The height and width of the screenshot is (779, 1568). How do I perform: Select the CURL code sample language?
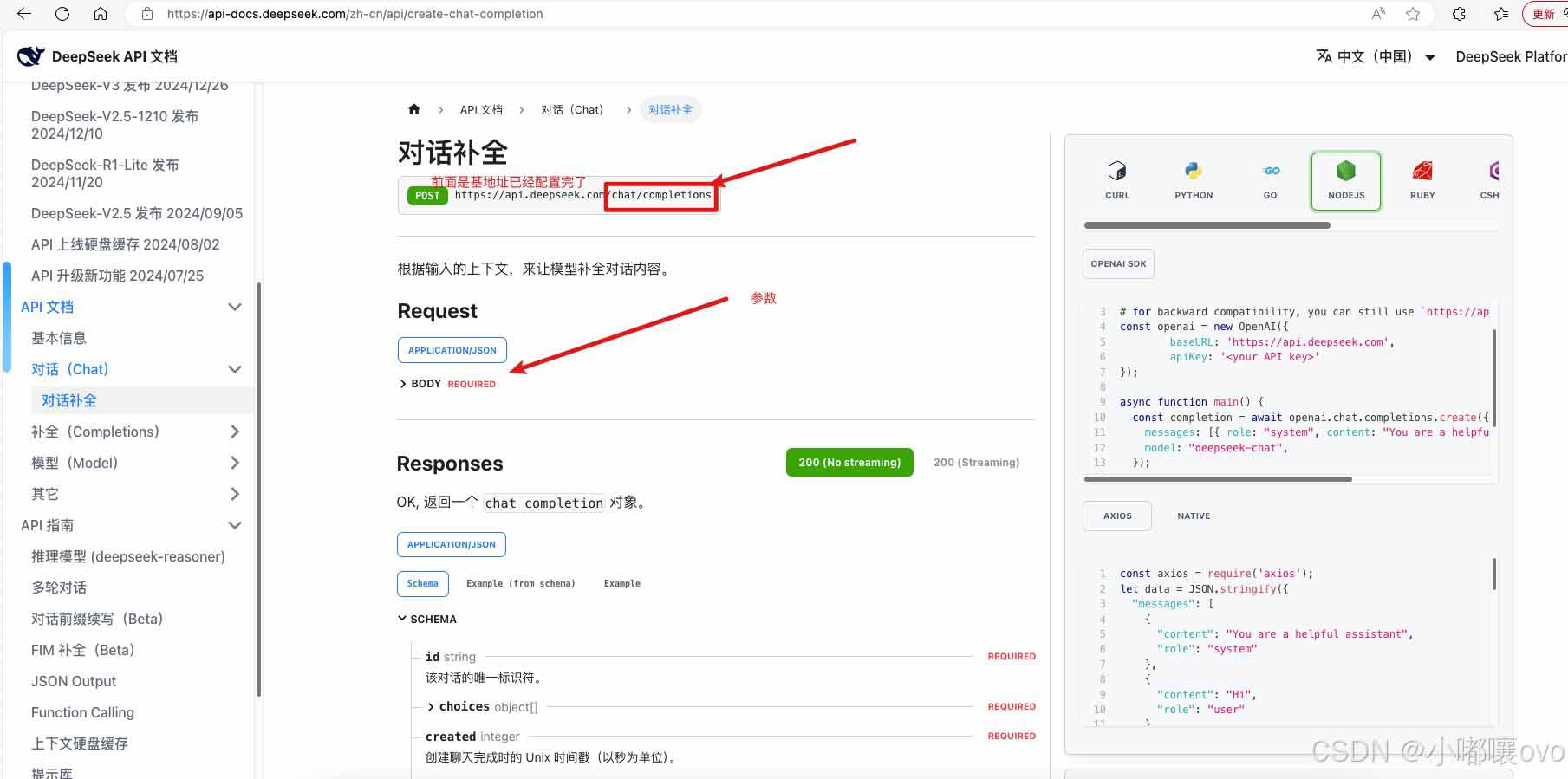(x=1117, y=180)
